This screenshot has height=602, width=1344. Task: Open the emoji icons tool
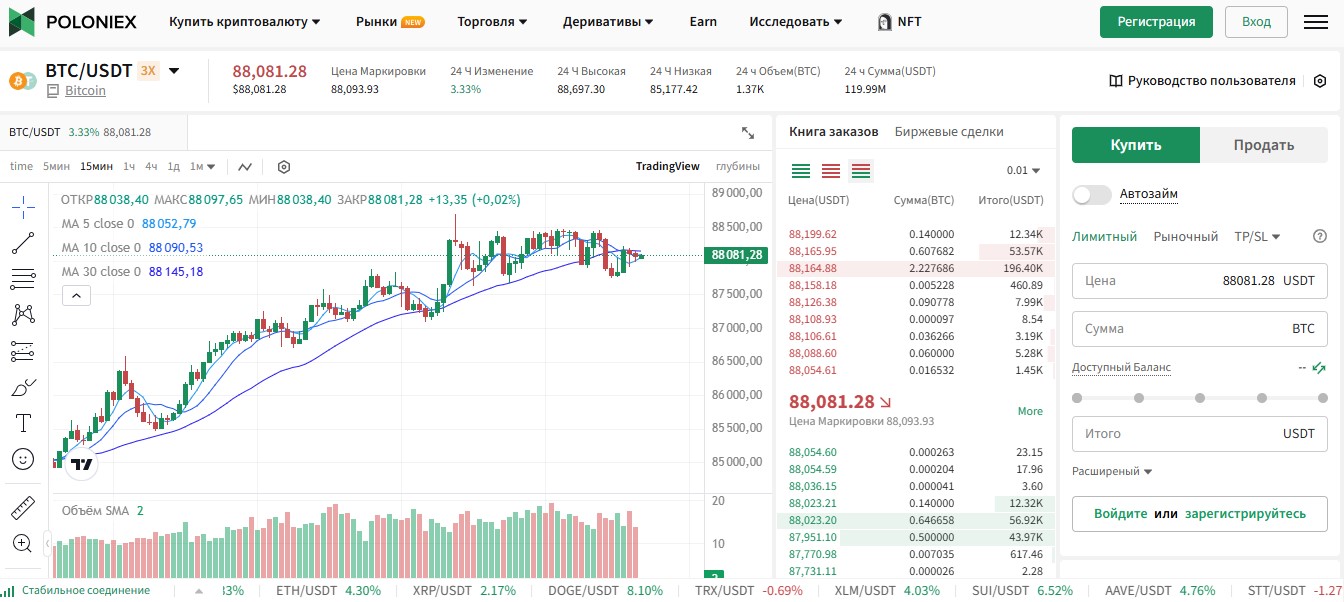[23, 459]
